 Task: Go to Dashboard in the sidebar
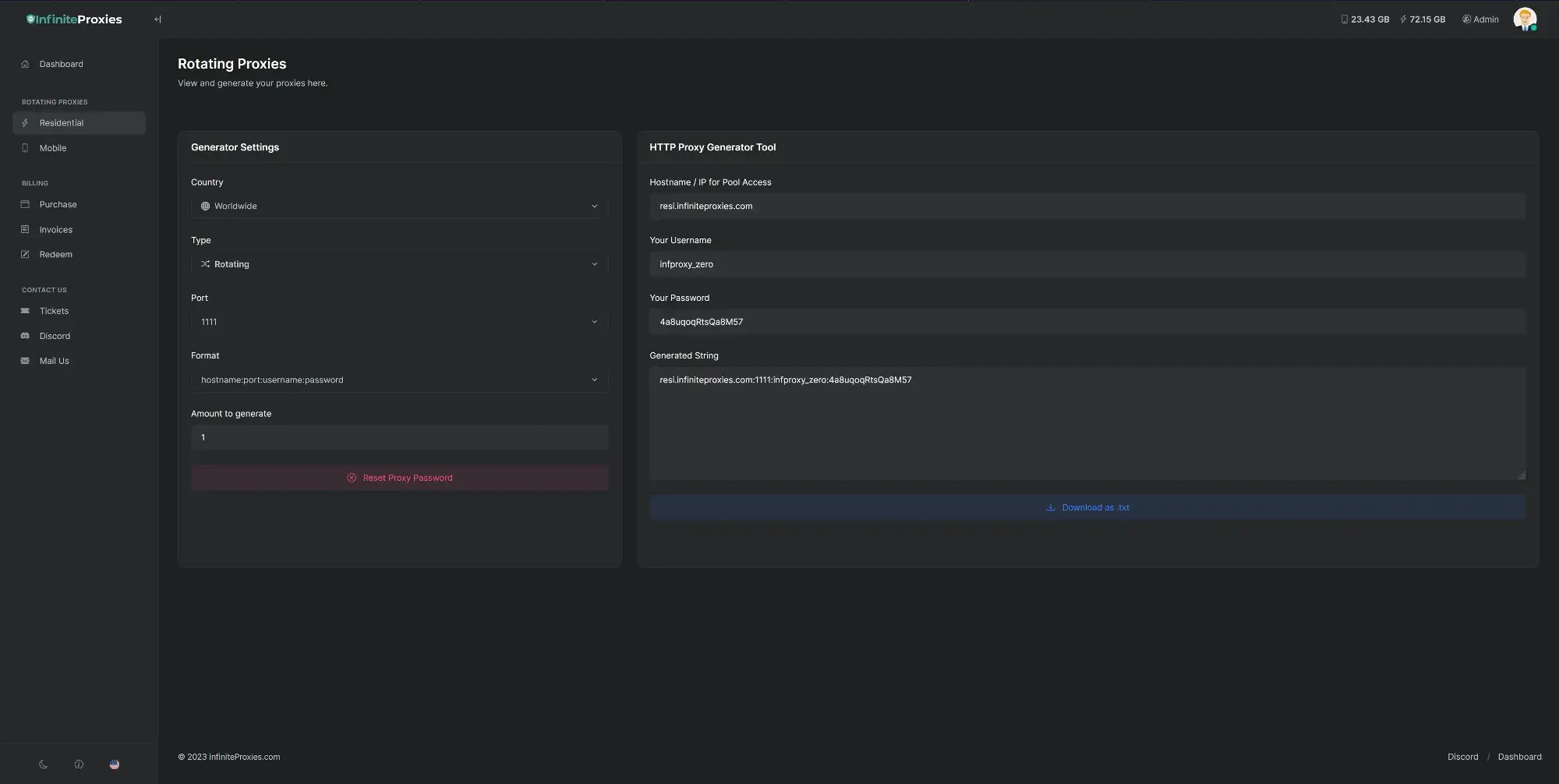[x=61, y=64]
